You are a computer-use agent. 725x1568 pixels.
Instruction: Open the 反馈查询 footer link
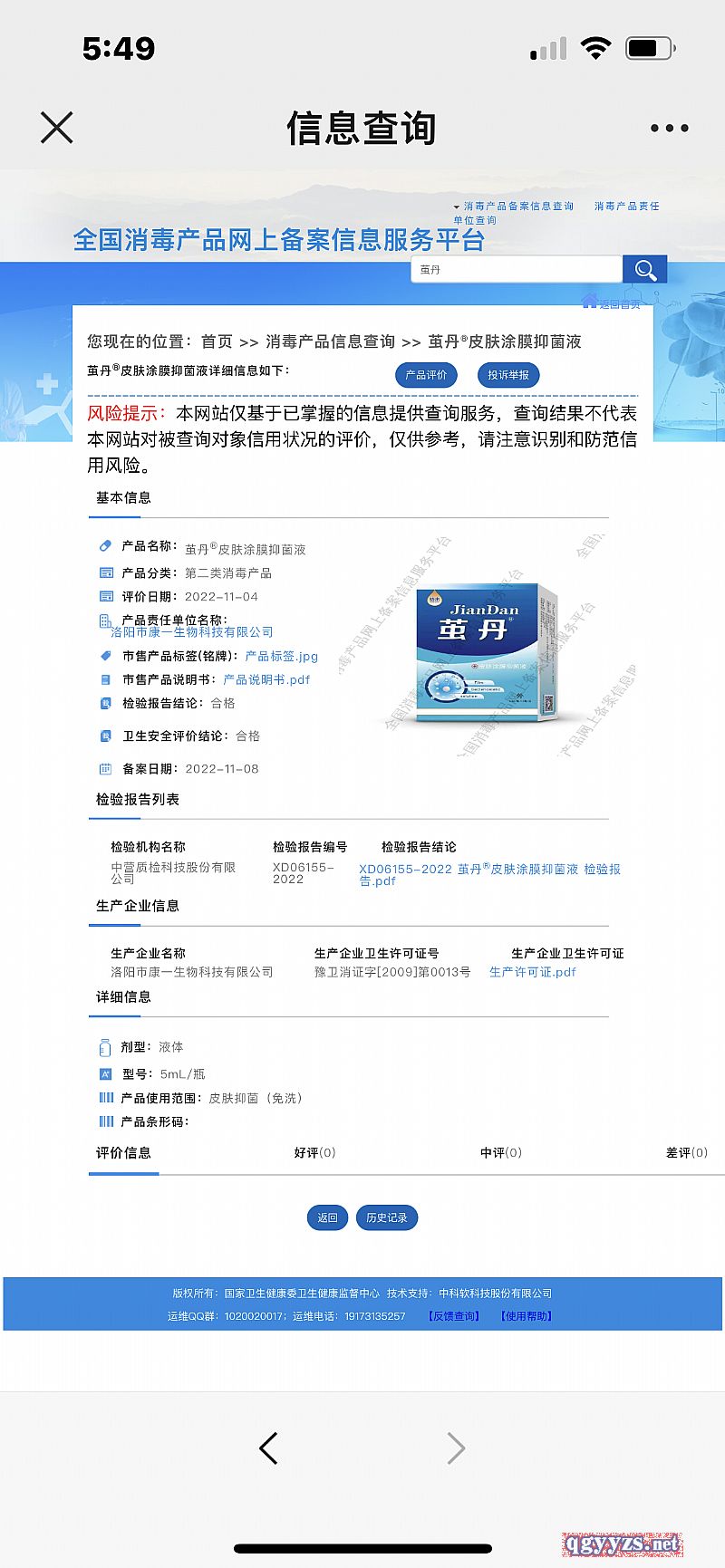pyautogui.click(x=454, y=1316)
